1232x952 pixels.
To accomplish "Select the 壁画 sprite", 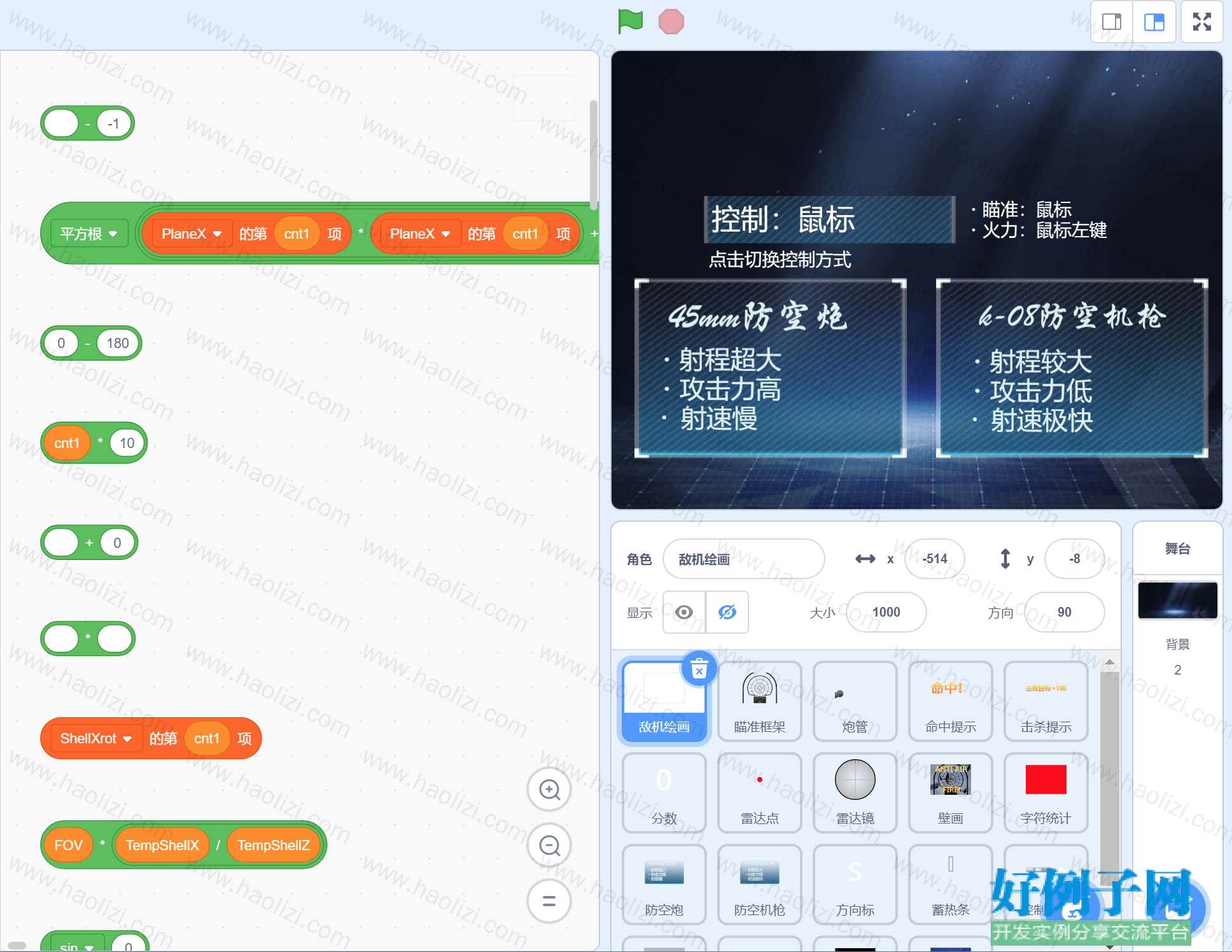I will pos(951,793).
